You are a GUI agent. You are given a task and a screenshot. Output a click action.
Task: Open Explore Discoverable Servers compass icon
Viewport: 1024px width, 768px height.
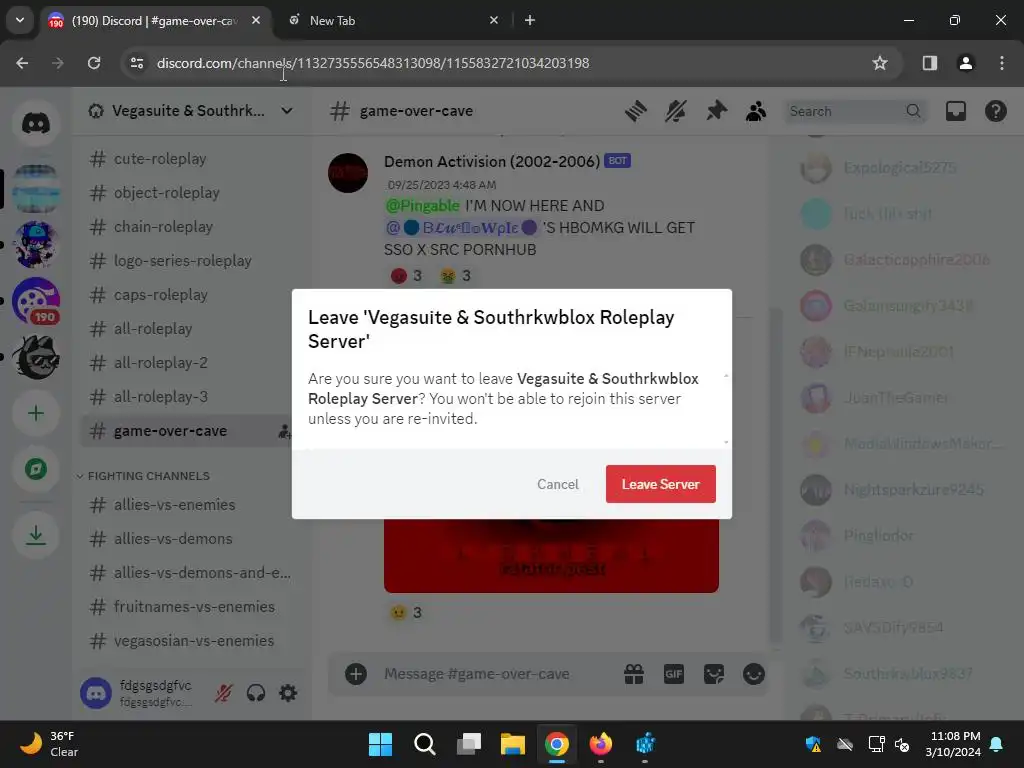point(36,469)
